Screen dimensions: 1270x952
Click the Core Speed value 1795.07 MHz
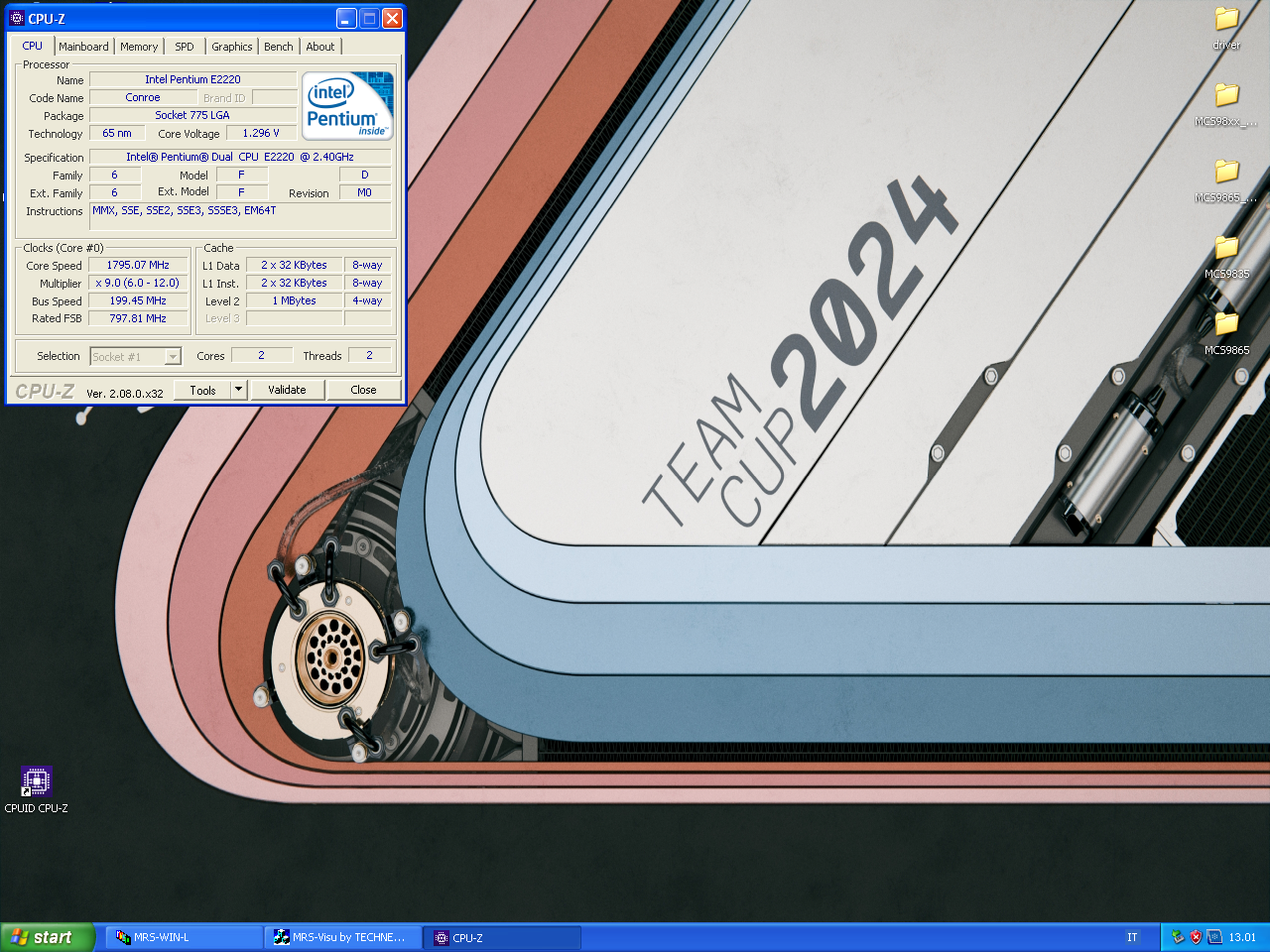(x=138, y=265)
